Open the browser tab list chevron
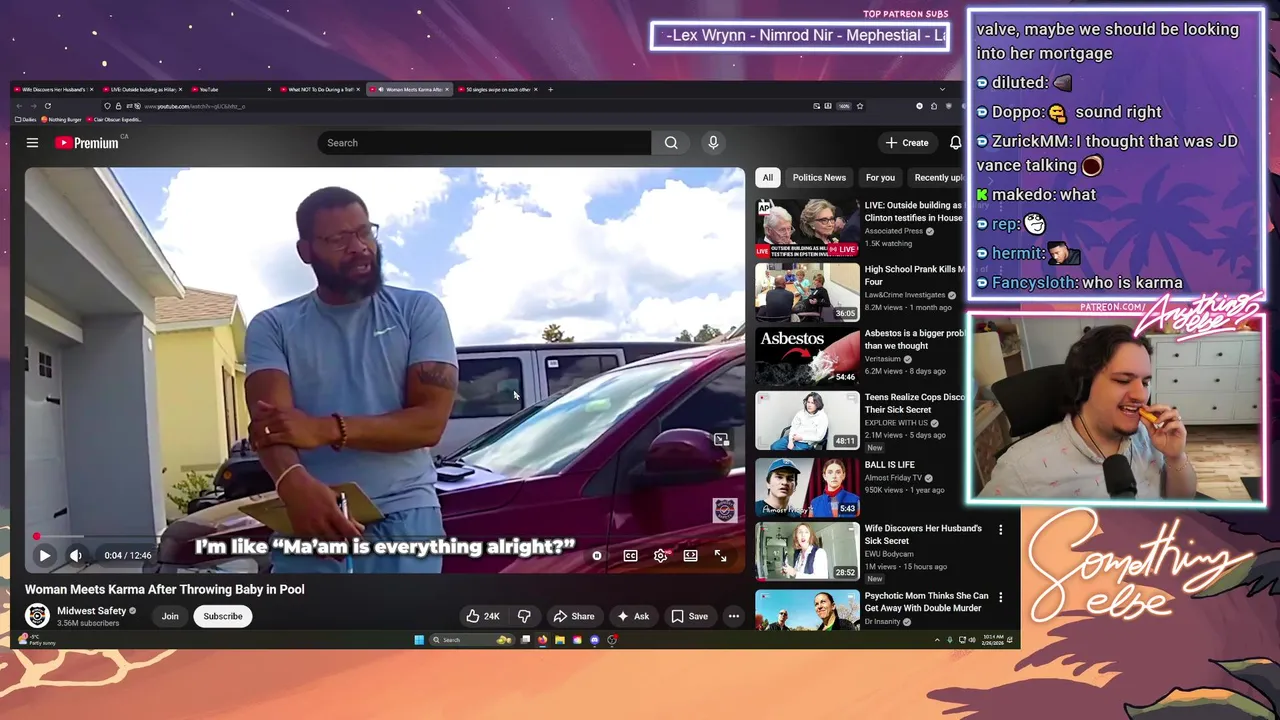Viewport: 1280px width, 720px height. click(942, 89)
